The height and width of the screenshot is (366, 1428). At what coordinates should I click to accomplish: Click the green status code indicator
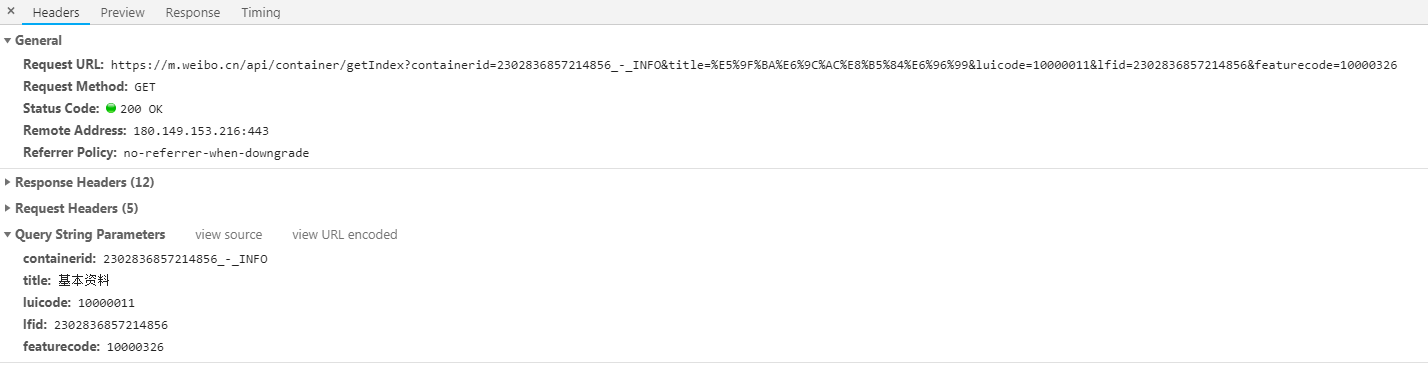tap(111, 108)
